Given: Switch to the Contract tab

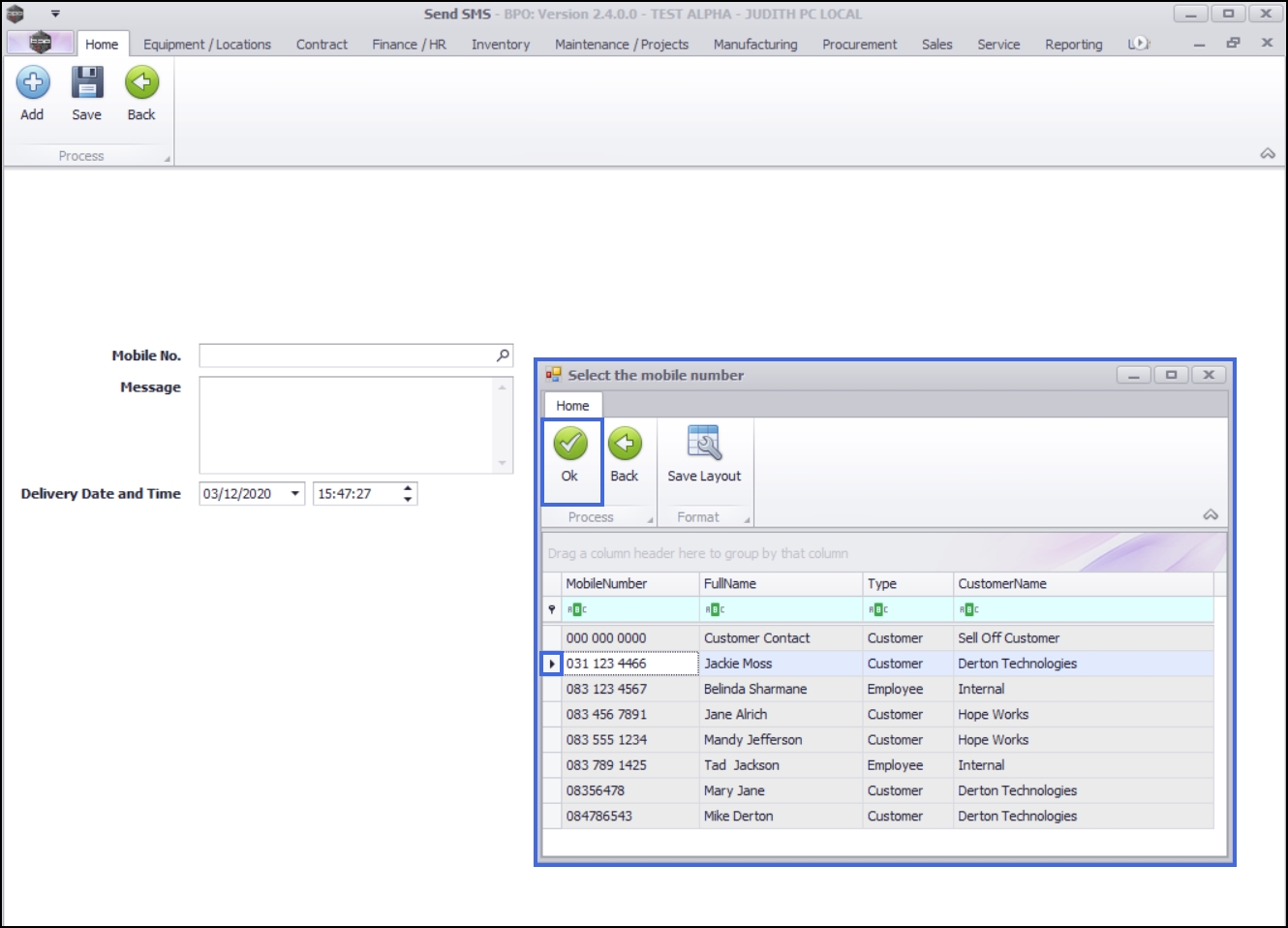Looking at the screenshot, I should pyautogui.click(x=322, y=45).
